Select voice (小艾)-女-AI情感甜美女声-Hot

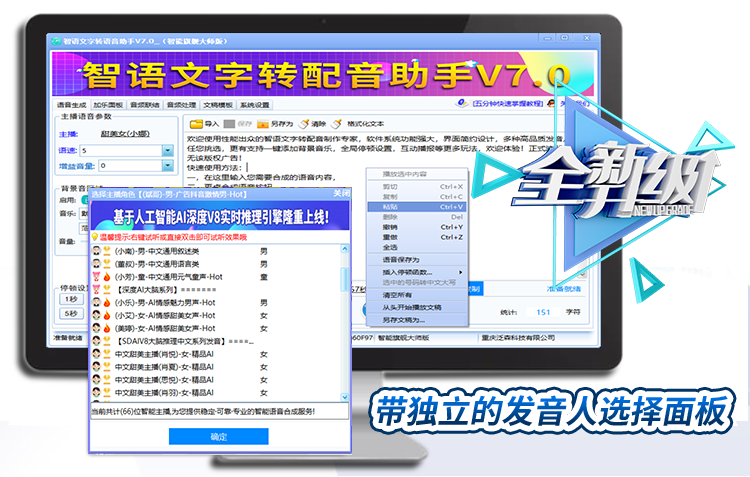165,315
